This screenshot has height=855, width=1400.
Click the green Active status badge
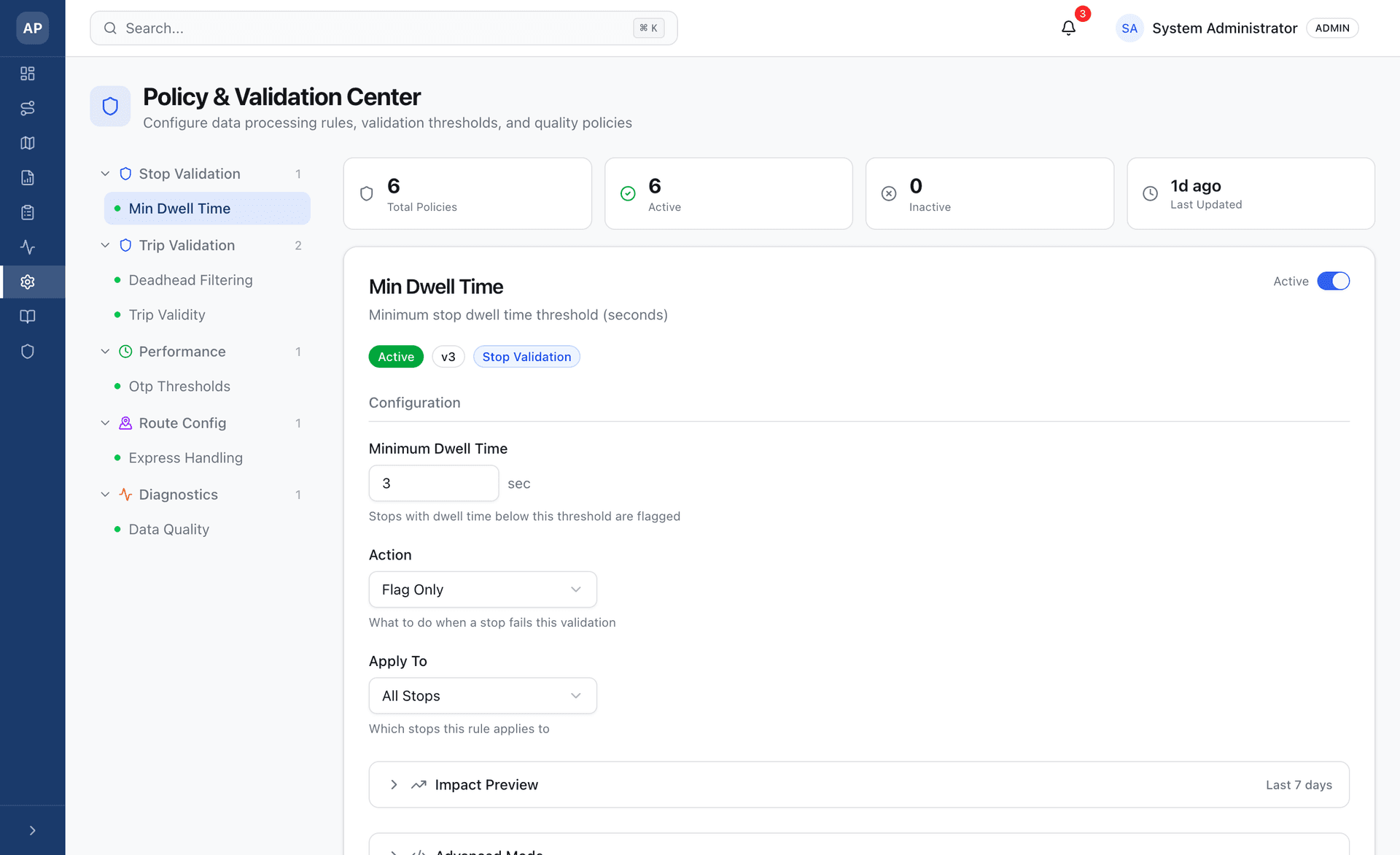pyautogui.click(x=396, y=357)
